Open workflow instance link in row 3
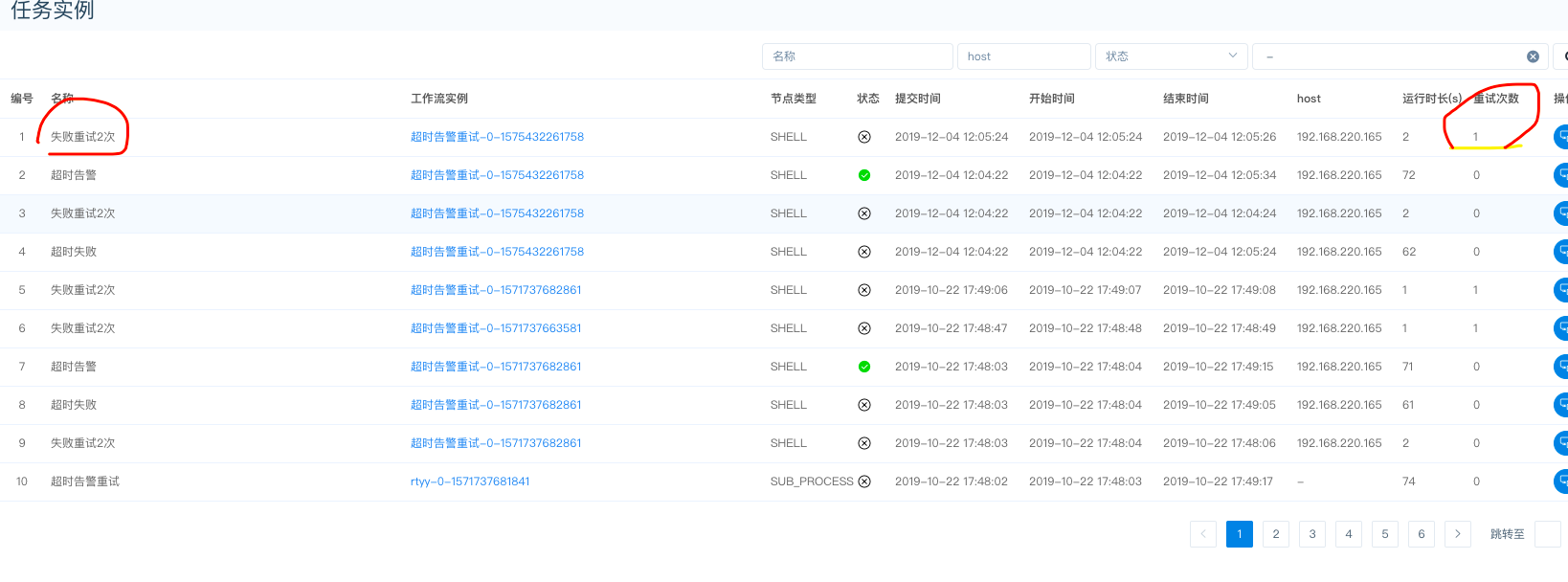This screenshot has height=582, width=1568. [x=497, y=213]
